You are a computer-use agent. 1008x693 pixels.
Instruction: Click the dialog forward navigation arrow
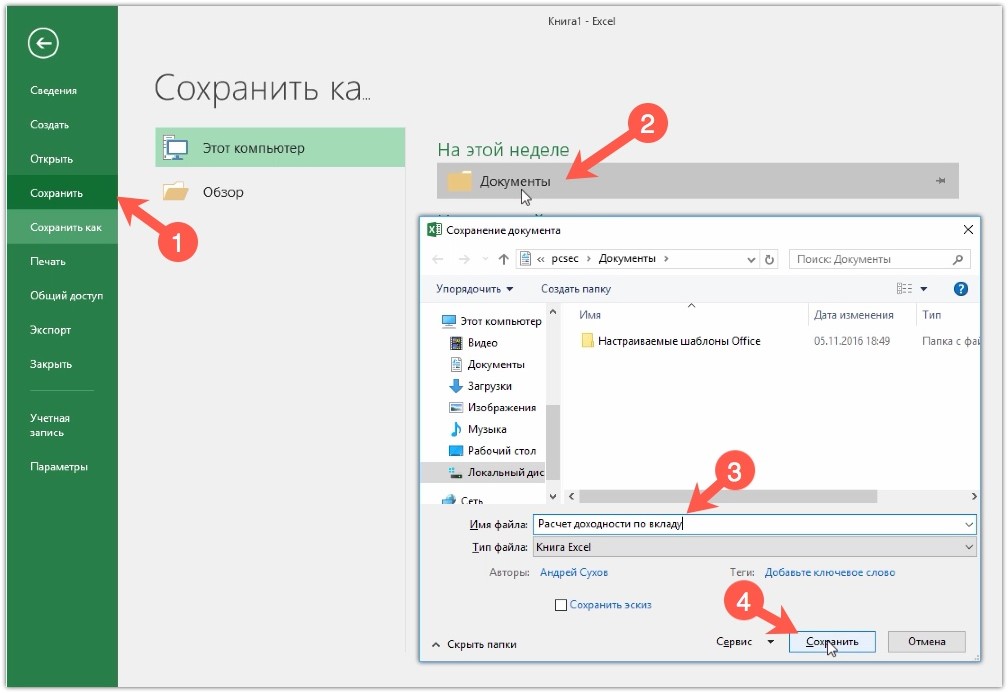click(x=464, y=259)
